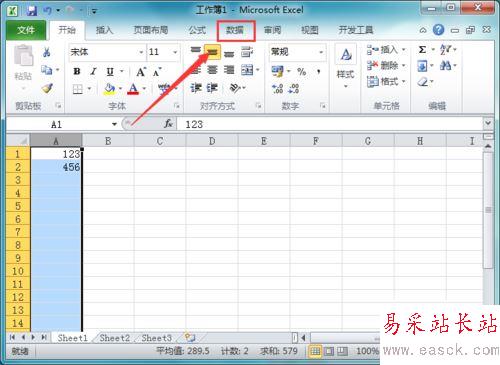Apply red font color
500x365 pixels.
tap(133, 89)
